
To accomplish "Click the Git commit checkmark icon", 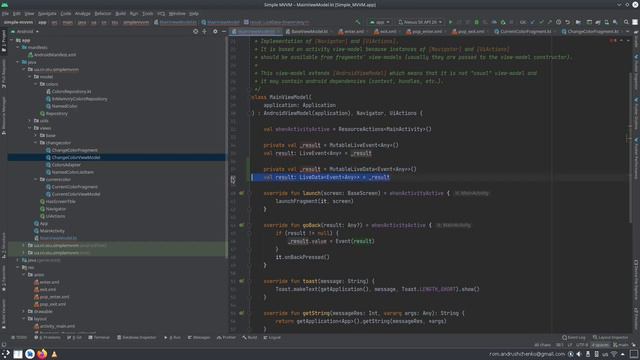I will coord(541,22).
